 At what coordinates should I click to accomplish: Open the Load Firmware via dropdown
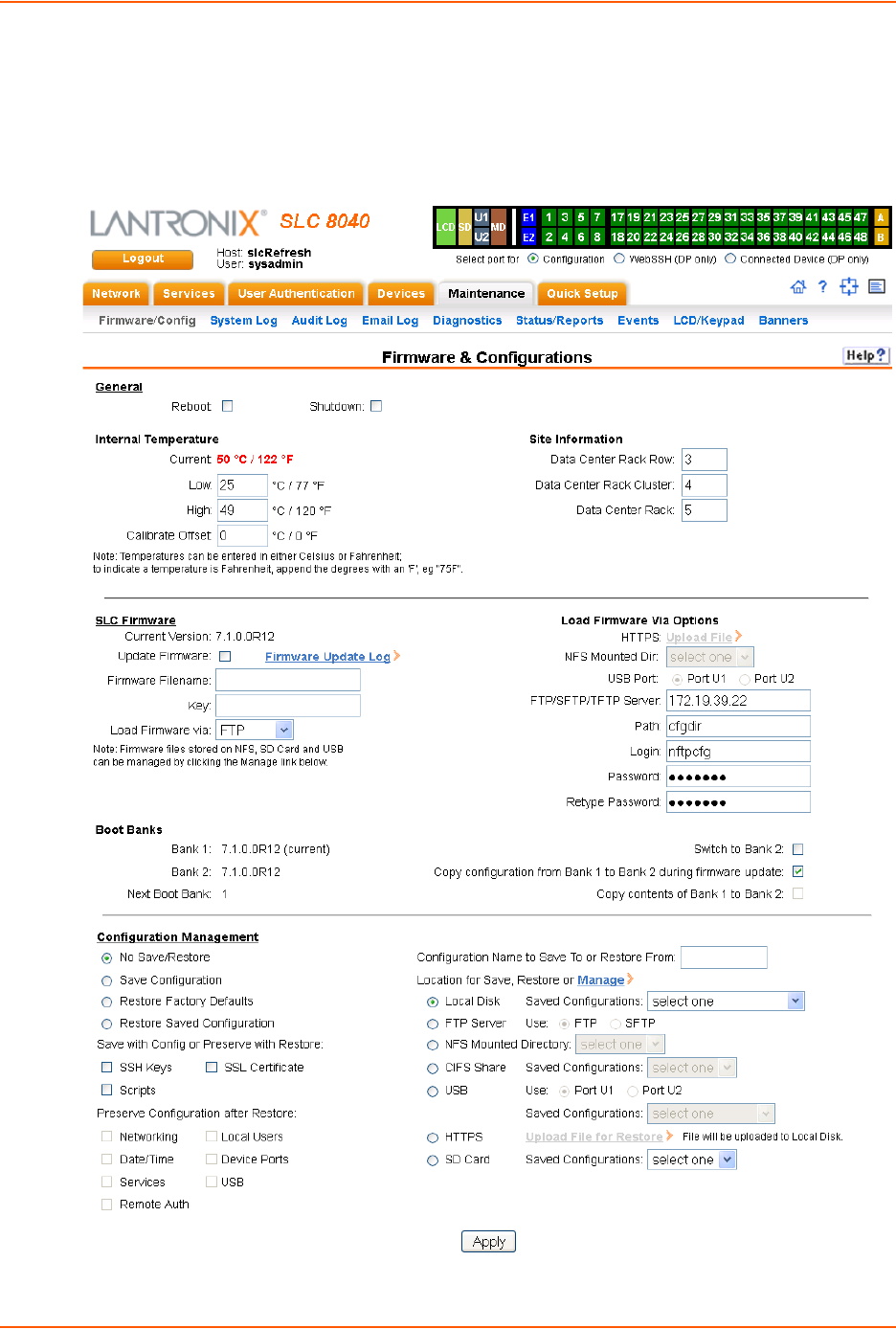pyautogui.click(x=255, y=730)
